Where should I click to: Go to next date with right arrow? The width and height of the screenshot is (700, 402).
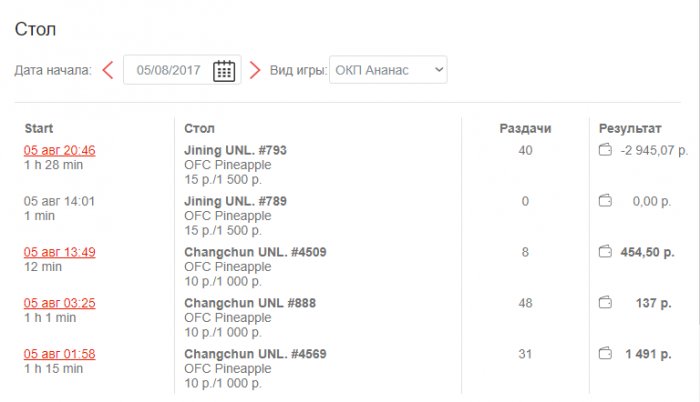(x=254, y=70)
